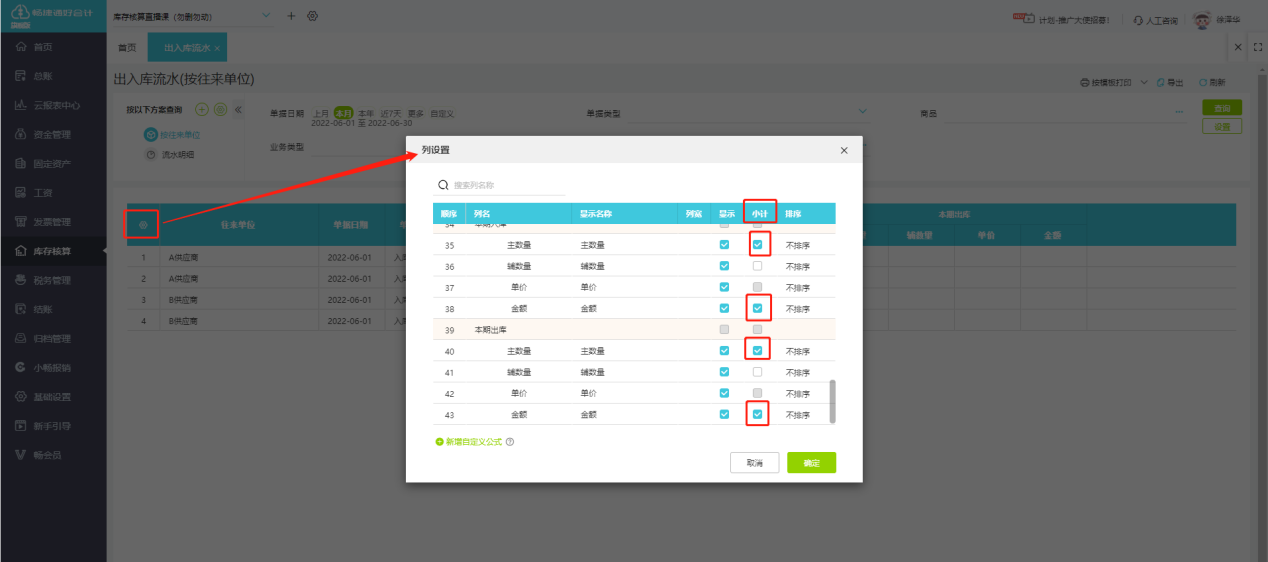This screenshot has width=1268, height=562.
Task: Open the 按模板打印 dropdown arrow
Action: point(1144,82)
